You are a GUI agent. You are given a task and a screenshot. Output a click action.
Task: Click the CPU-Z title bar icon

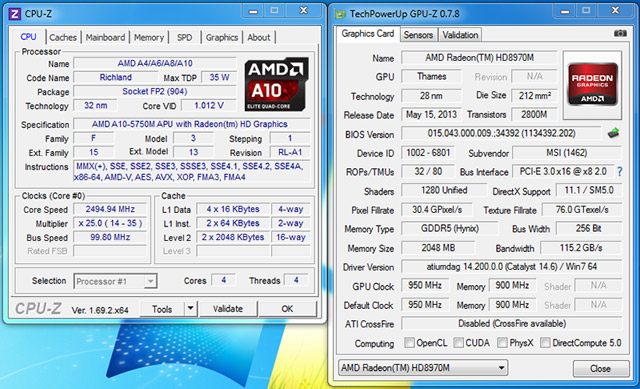click(x=15, y=13)
